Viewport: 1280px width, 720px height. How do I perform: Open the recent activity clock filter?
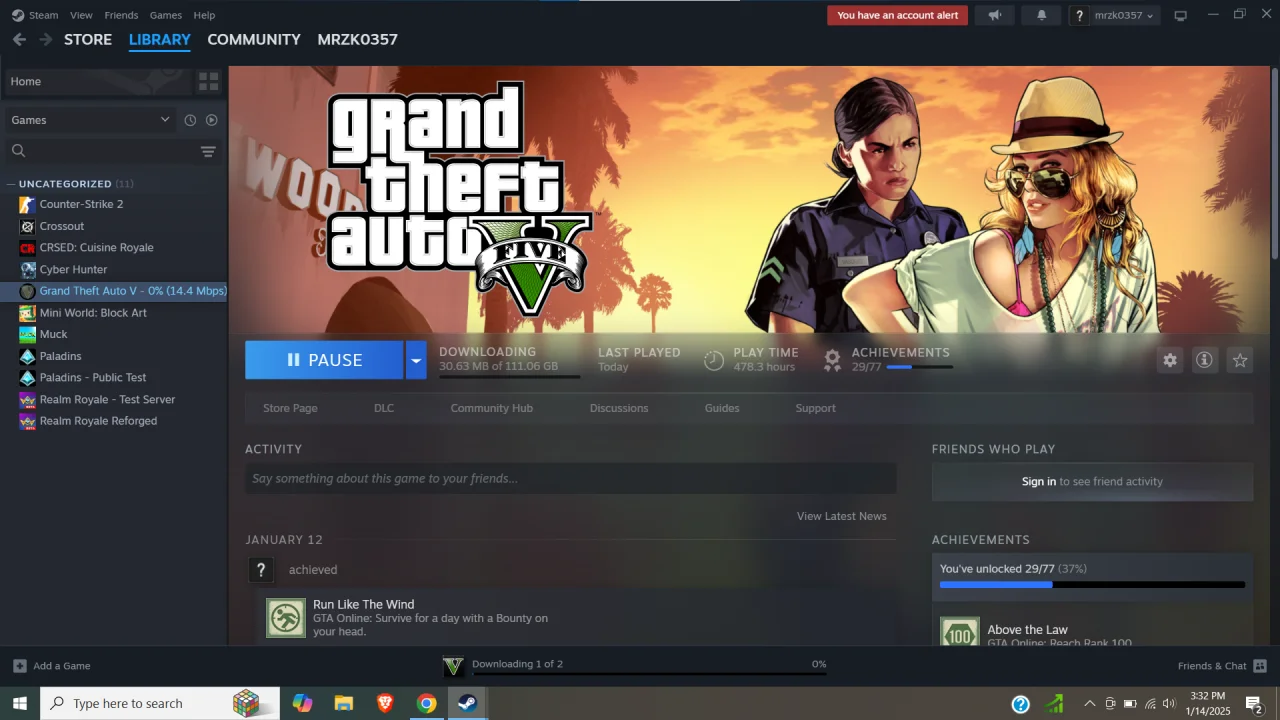[x=190, y=120]
